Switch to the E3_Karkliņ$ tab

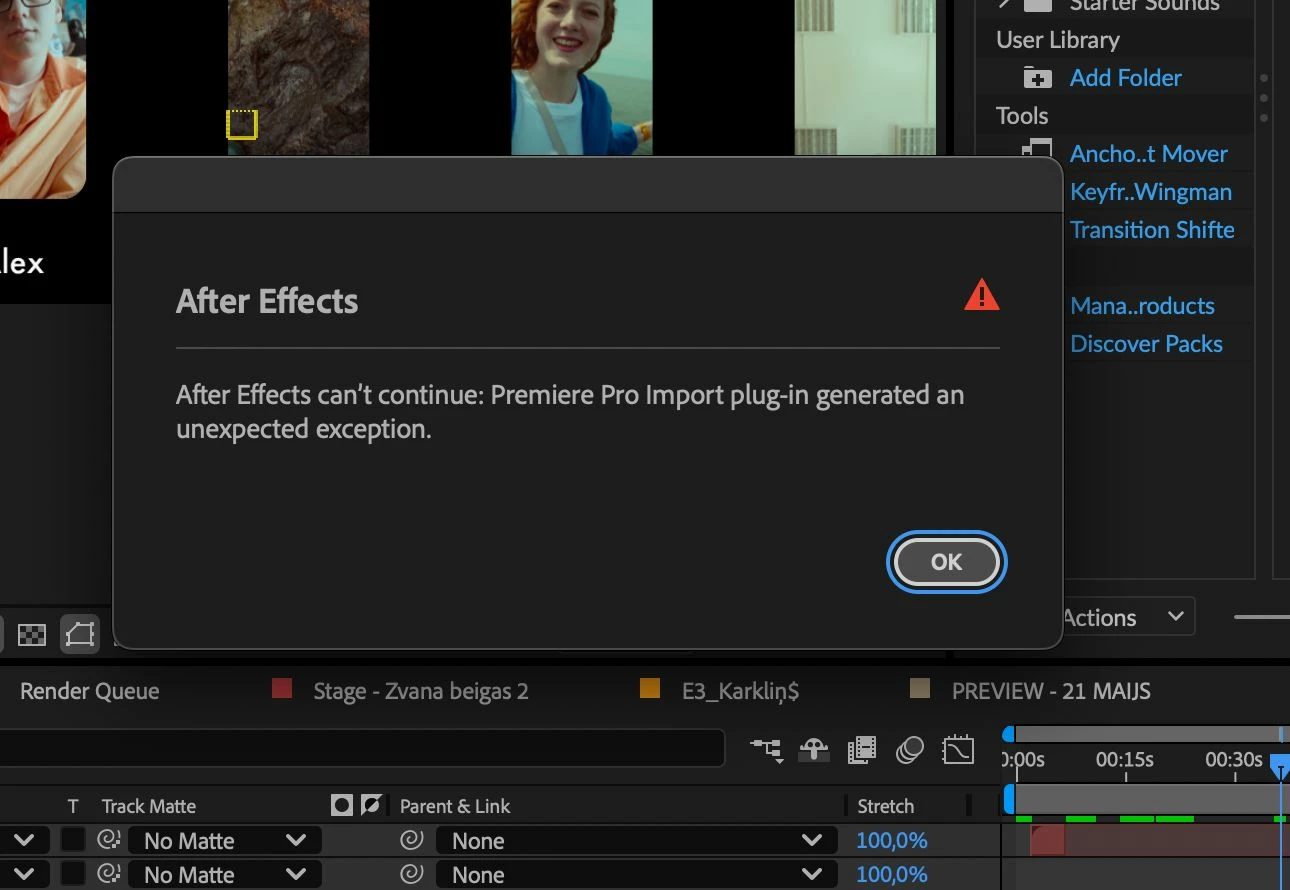[740, 691]
